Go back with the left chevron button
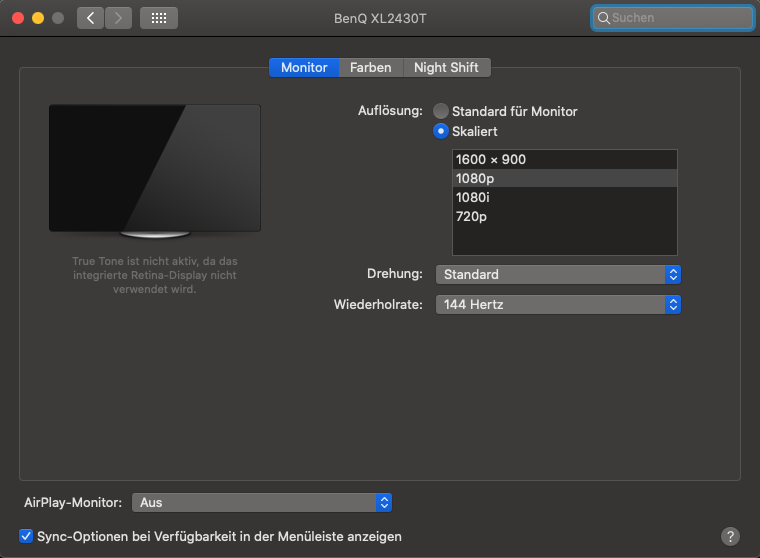The width and height of the screenshot is (760, 558). (x=90, y=18)
